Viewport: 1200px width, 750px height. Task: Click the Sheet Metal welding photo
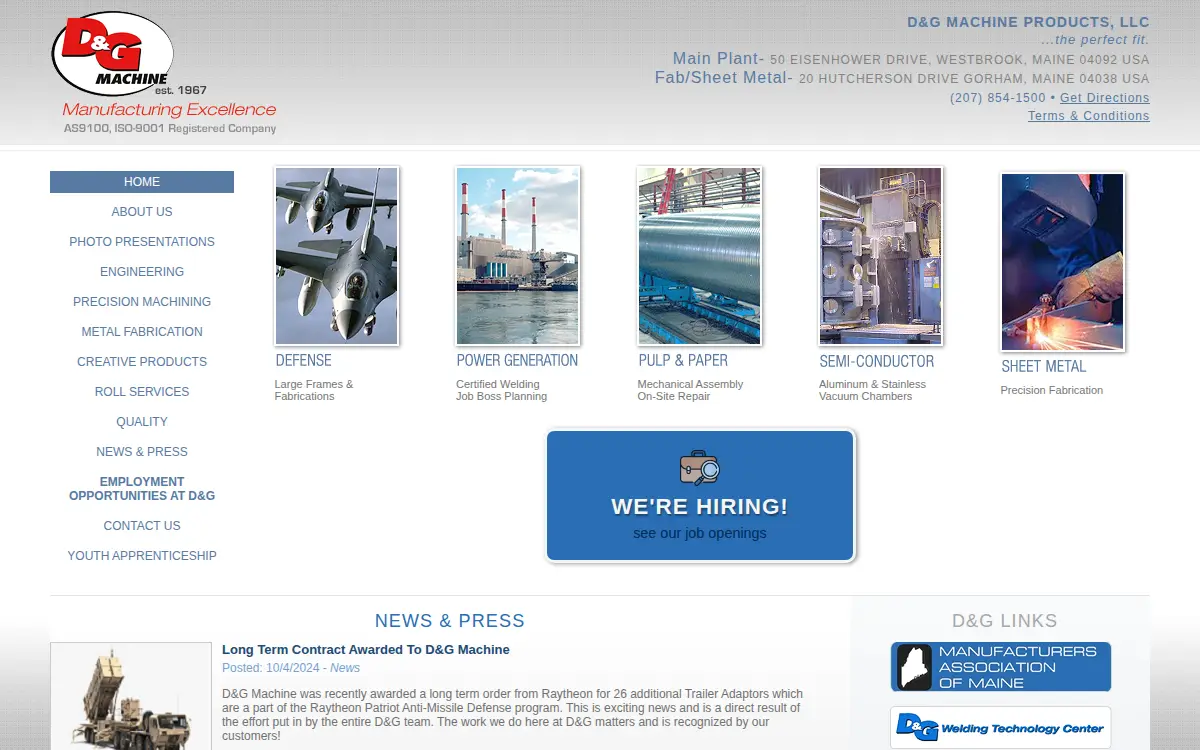[1063, 262]
